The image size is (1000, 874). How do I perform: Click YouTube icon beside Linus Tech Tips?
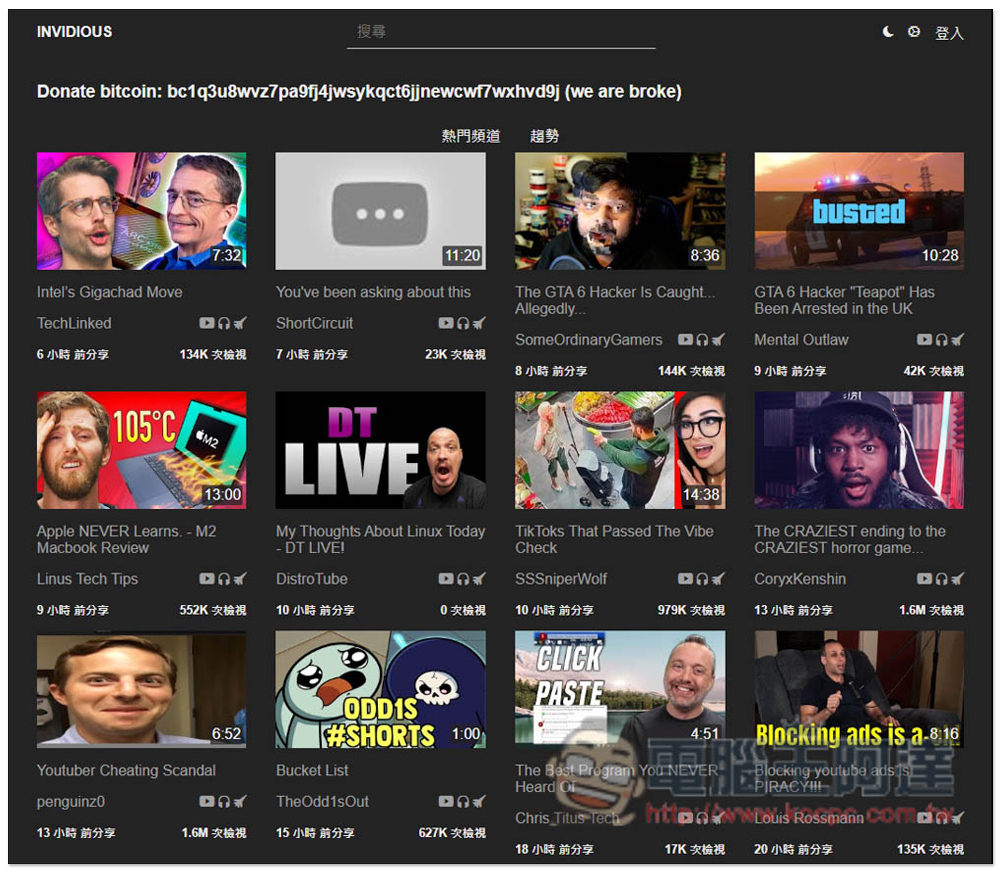coord(206,579)
